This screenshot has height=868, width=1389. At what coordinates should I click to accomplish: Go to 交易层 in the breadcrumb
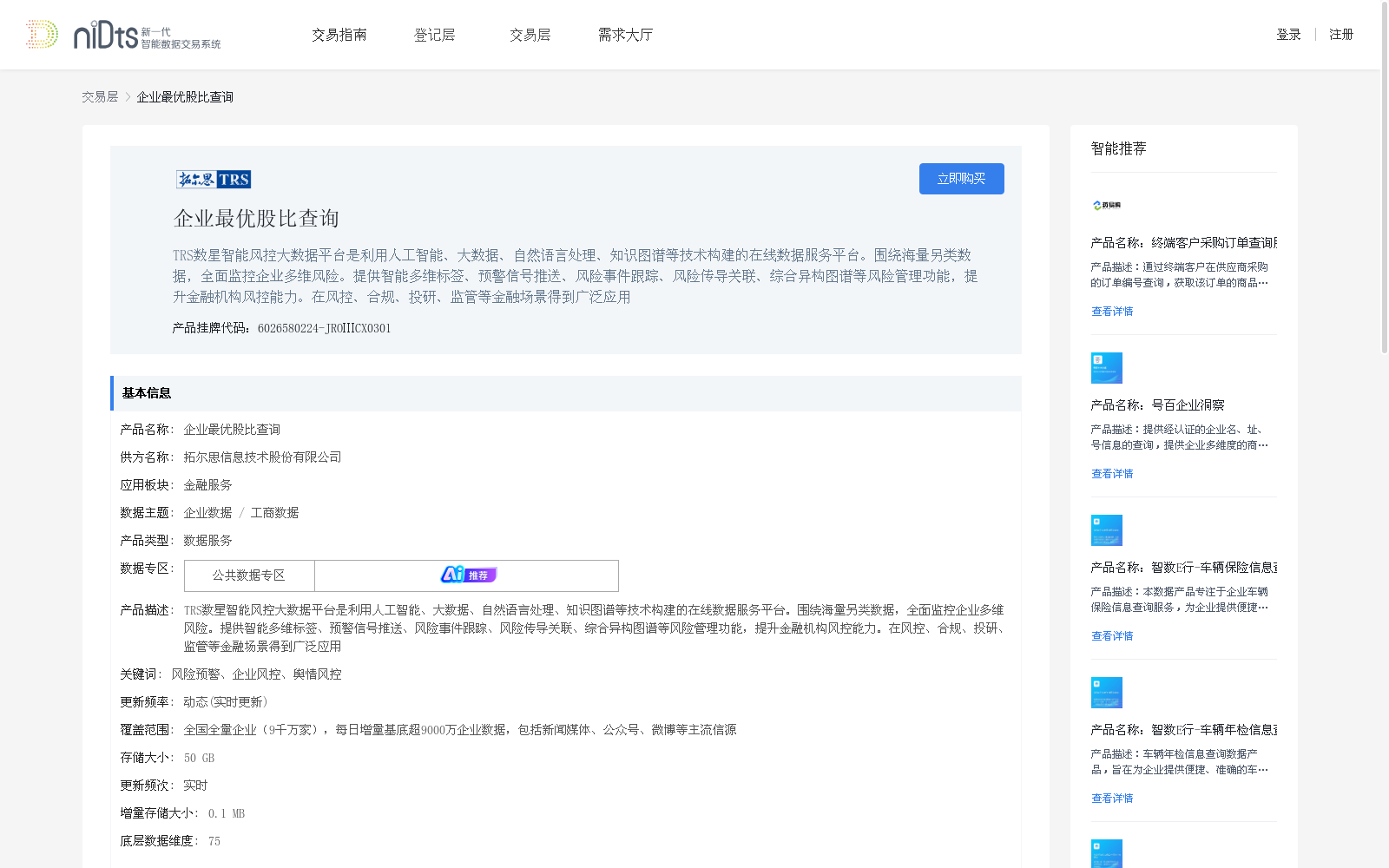click(x=100, y=97)
